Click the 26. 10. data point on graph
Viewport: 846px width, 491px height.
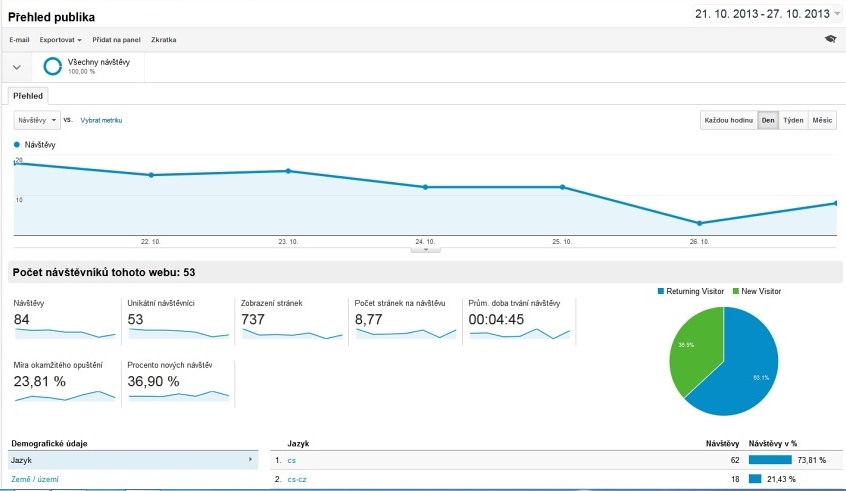coord(699,223)
